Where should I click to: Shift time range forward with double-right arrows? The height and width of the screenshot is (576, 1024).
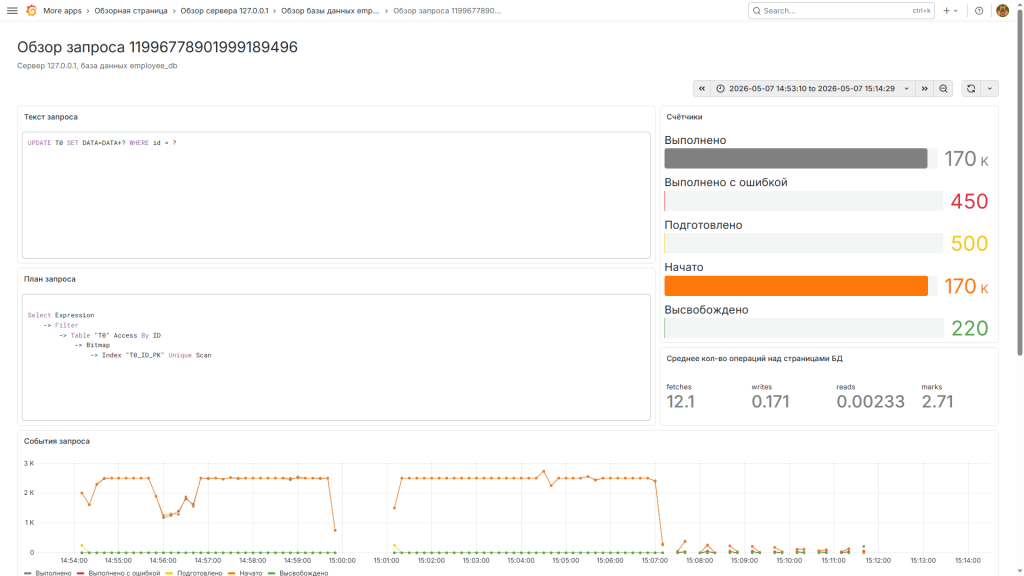pos(925,89)
